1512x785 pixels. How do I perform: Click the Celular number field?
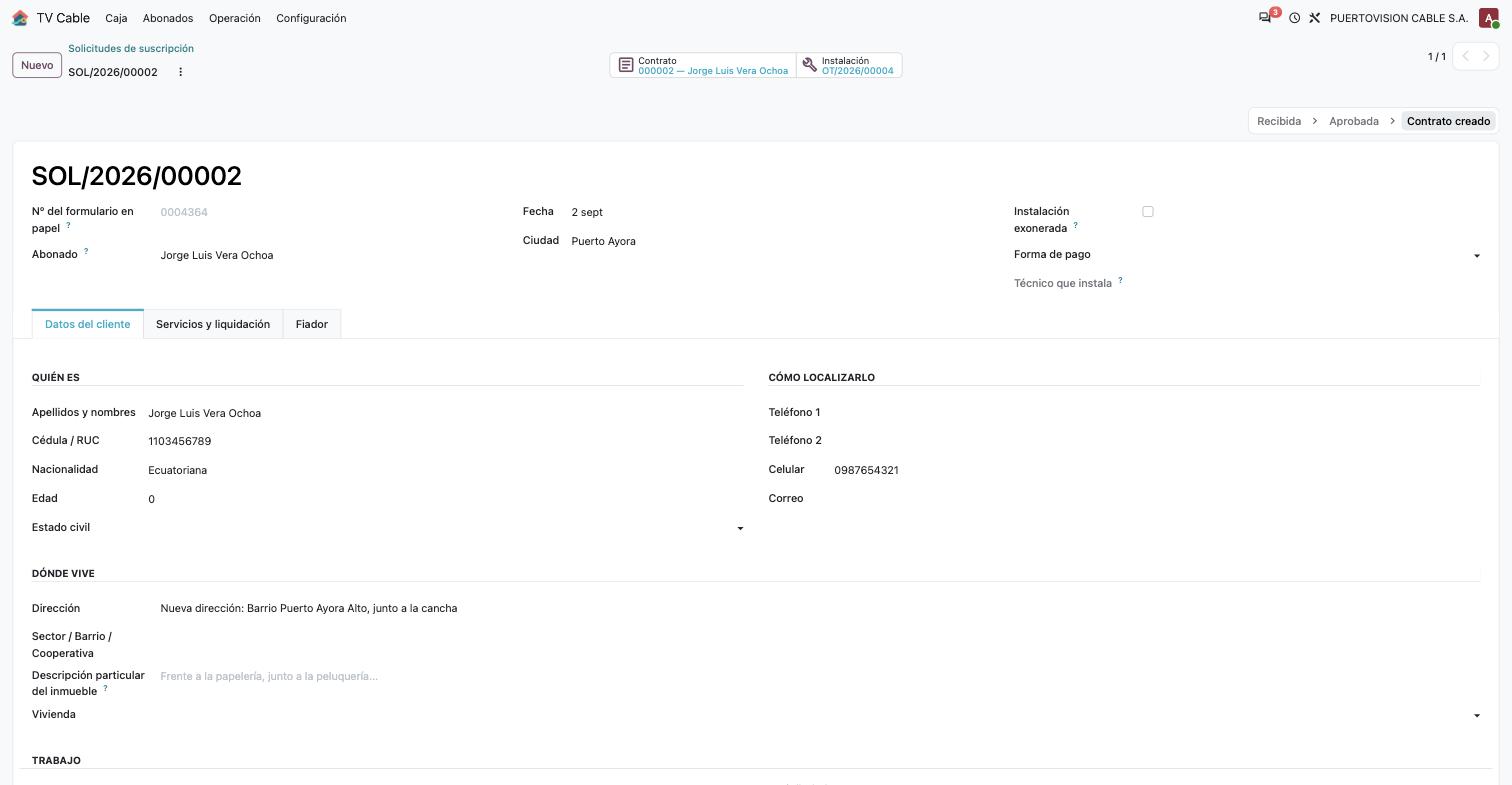tap(1157, 470)
